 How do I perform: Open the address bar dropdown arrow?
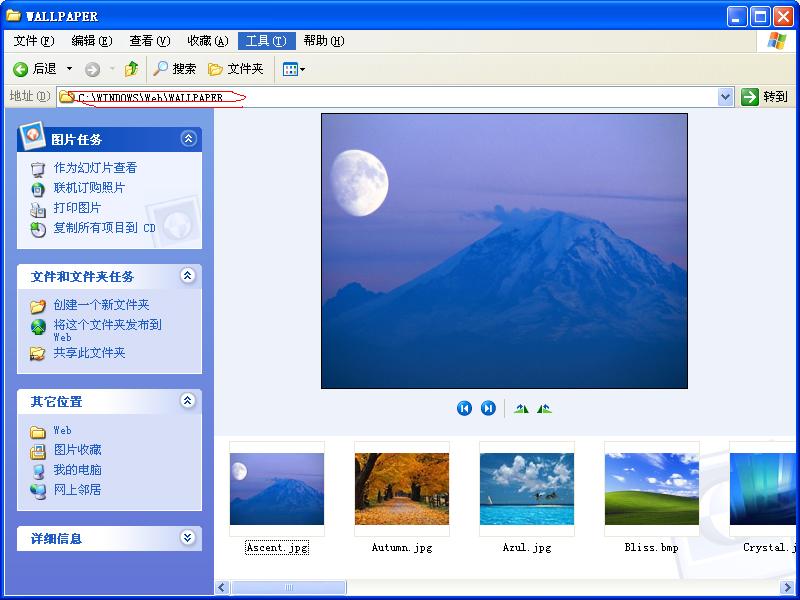[x=726, y=97]
